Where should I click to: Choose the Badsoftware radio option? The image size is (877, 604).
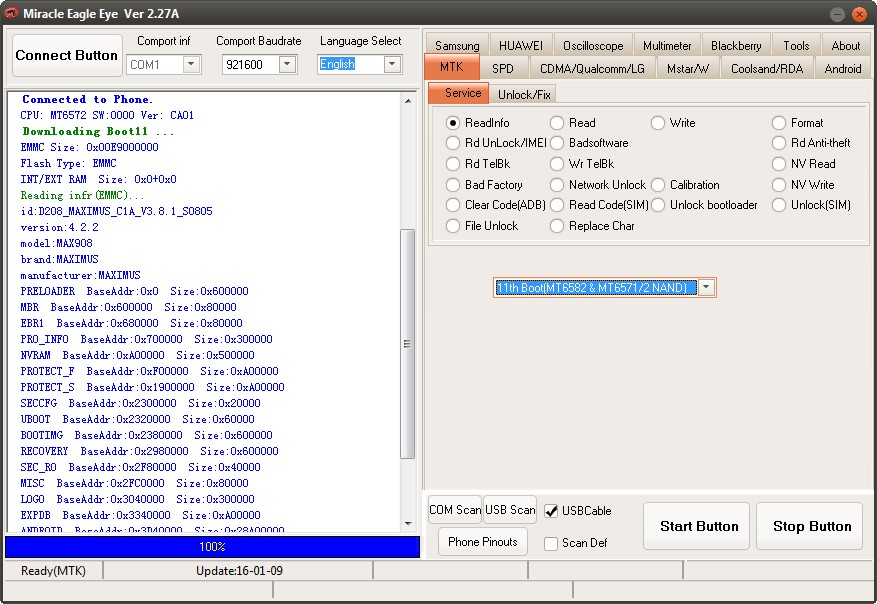pos(557,143)
